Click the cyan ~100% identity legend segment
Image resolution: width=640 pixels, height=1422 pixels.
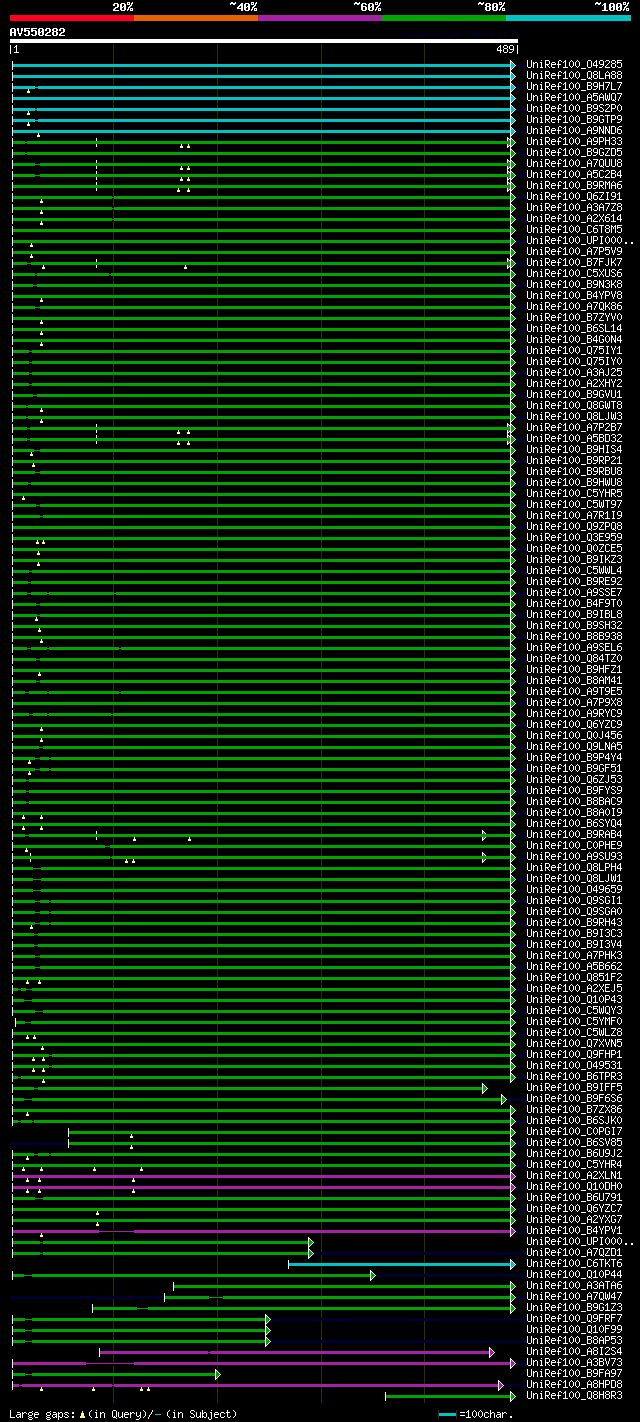pyautogui.click(x=567, y=17)
